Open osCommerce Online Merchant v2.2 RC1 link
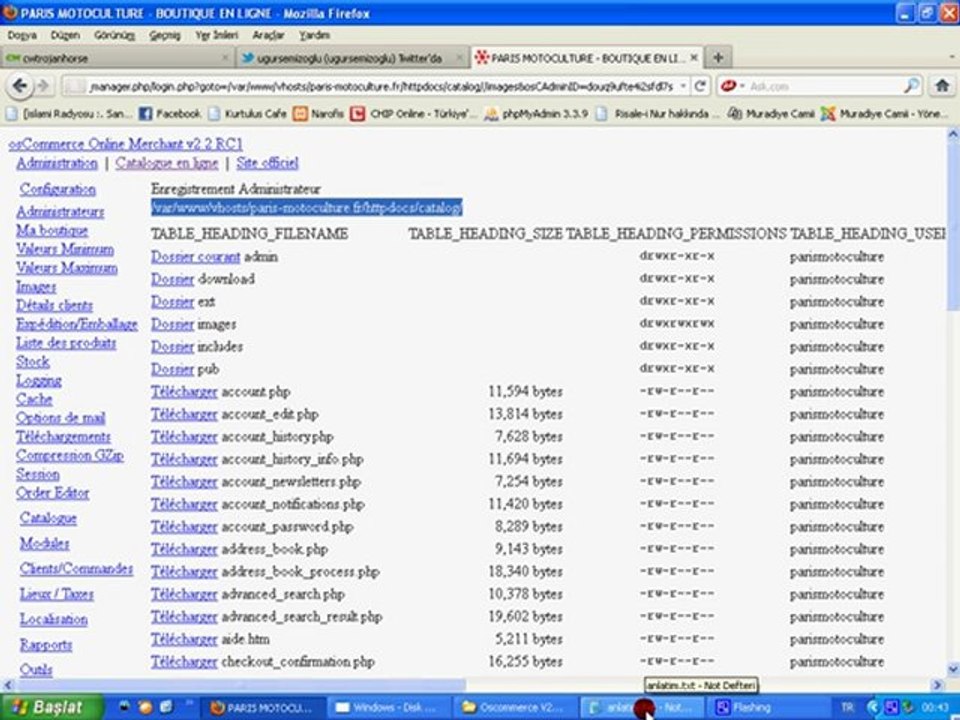 (x=126, y=144)
